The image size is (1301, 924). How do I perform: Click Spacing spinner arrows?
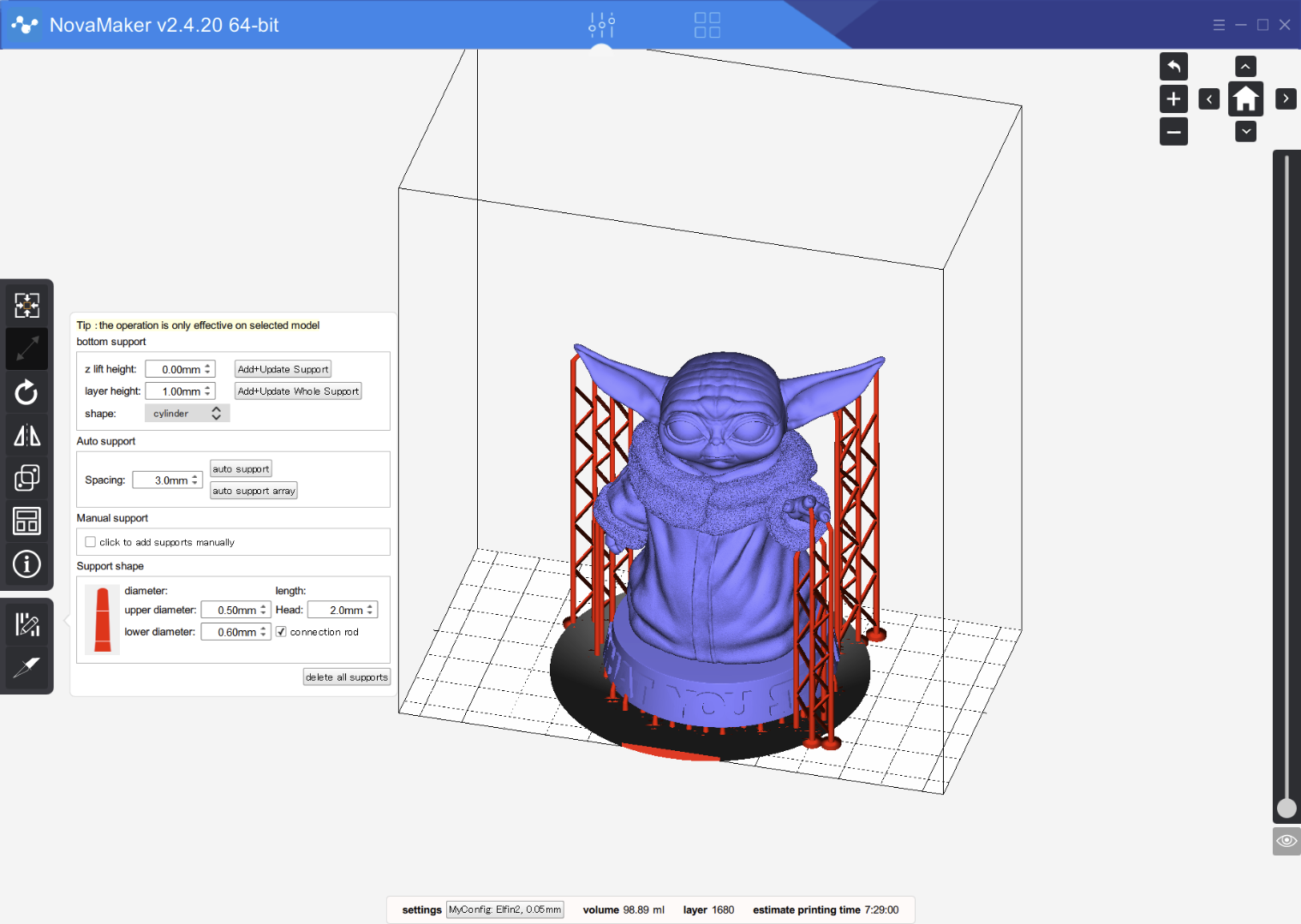tap(194, 480)
